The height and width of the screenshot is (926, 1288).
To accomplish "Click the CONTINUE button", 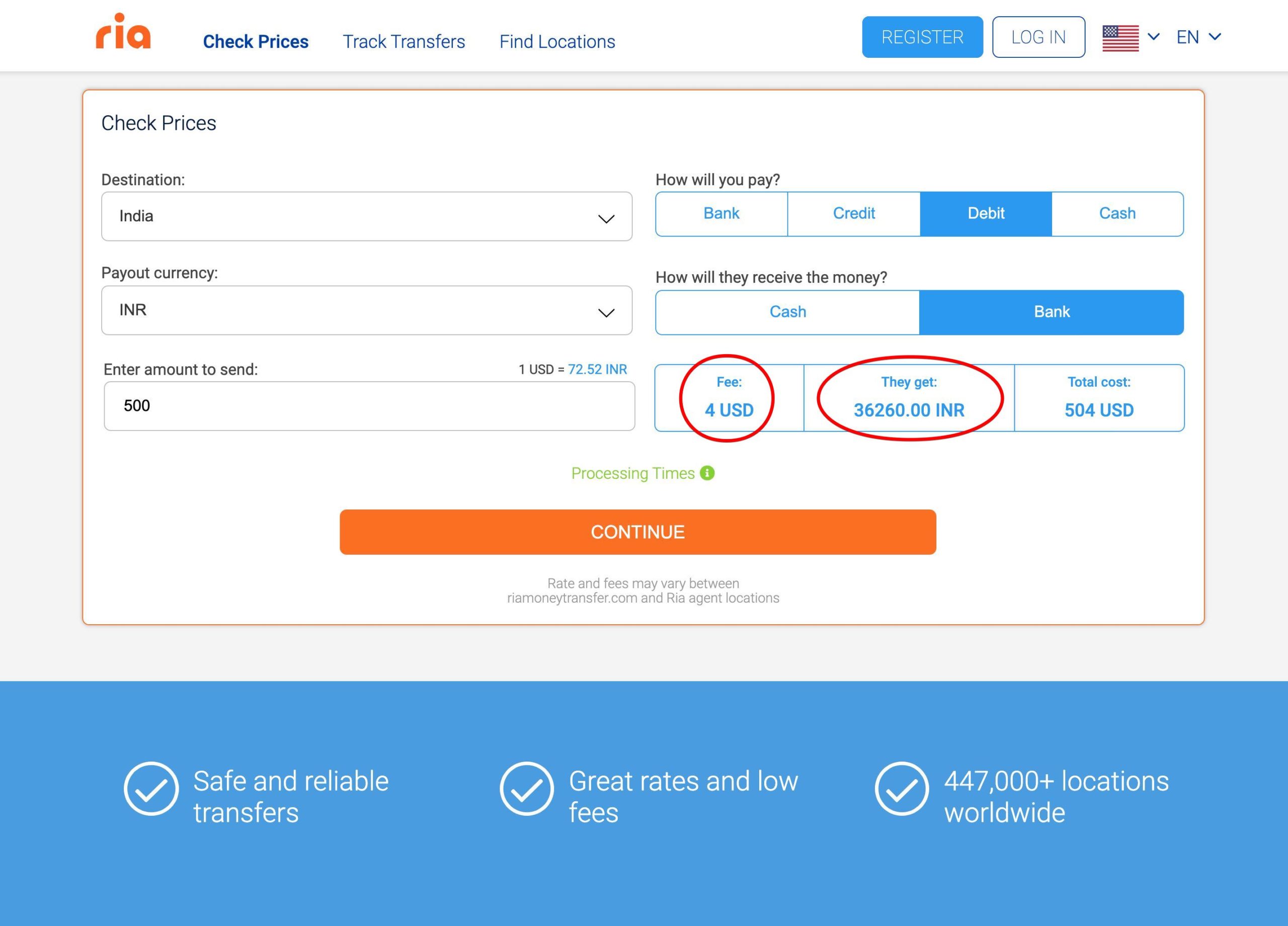I will pos(638,531).
